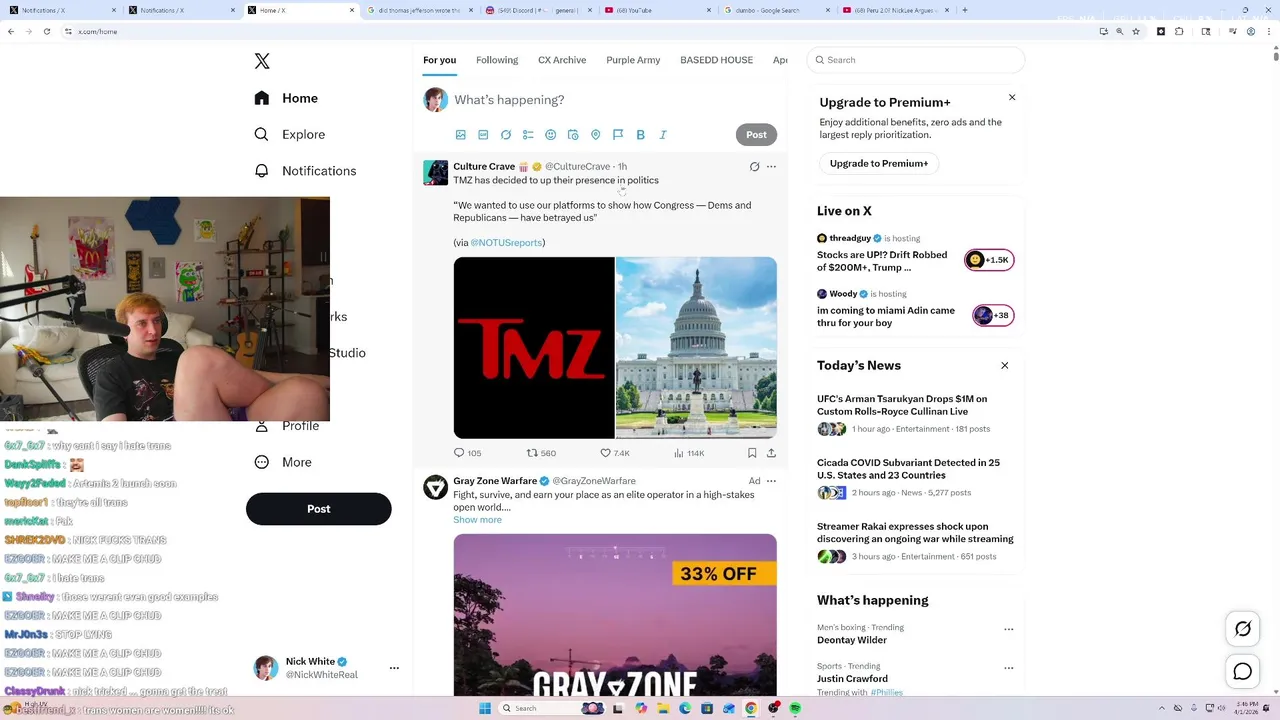Open the floating Grok button

click(x=1243, y=629)
